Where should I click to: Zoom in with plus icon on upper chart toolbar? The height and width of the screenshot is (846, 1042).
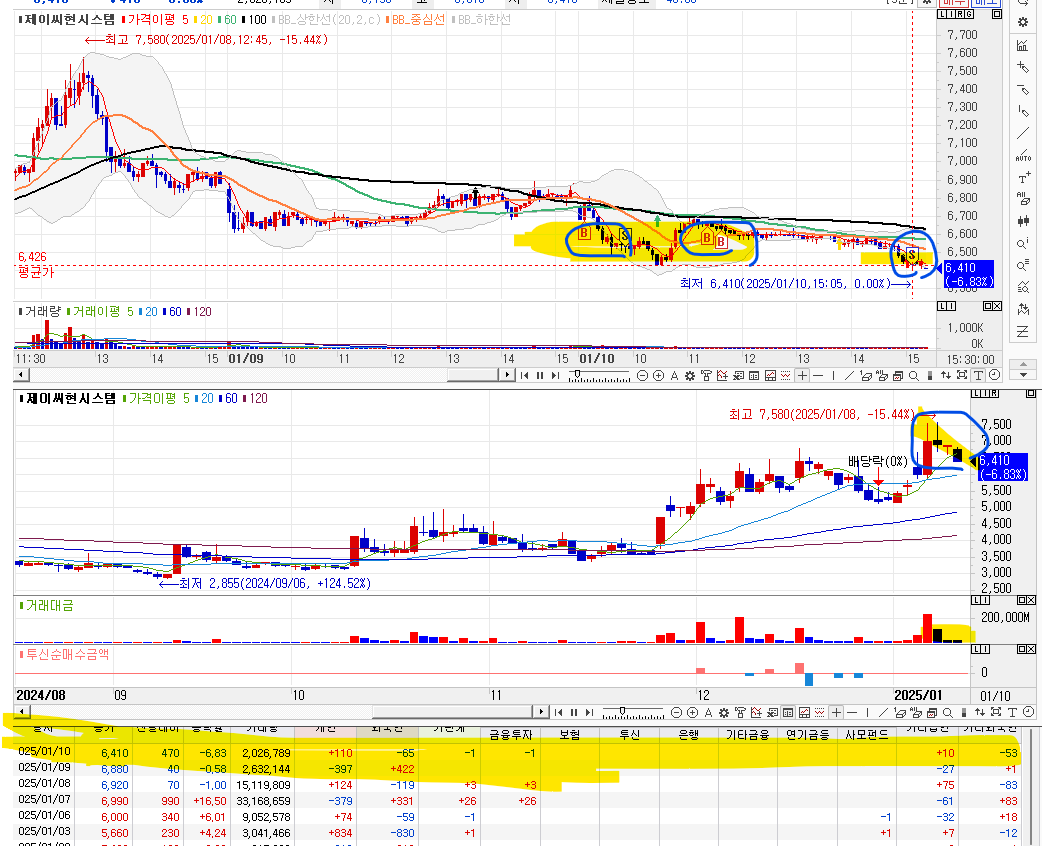tap(659, 375)
